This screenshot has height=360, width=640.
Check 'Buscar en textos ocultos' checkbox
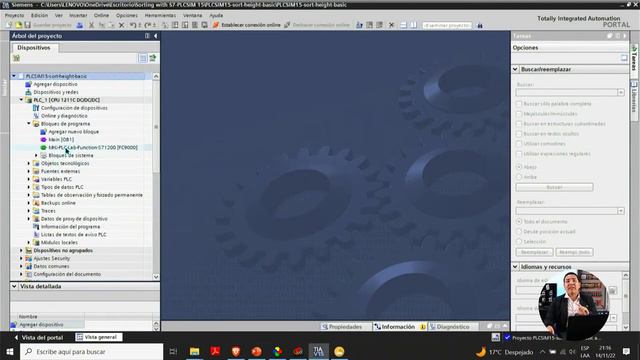tap(519, 134)
